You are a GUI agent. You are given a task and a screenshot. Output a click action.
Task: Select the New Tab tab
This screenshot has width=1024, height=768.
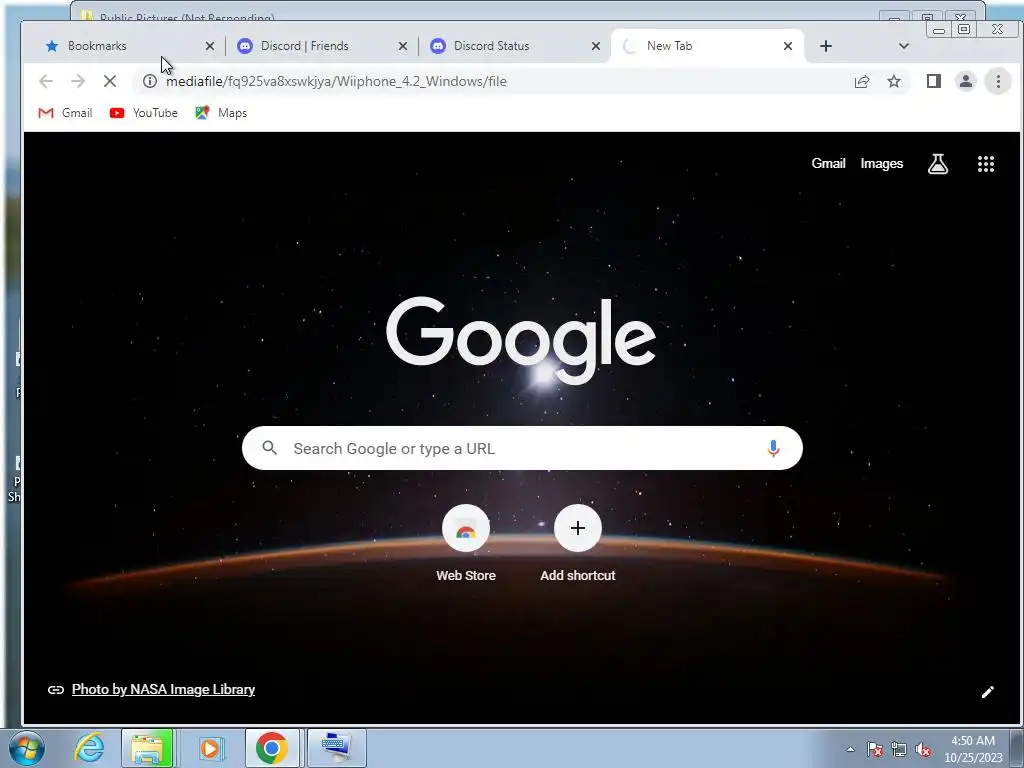707,46
